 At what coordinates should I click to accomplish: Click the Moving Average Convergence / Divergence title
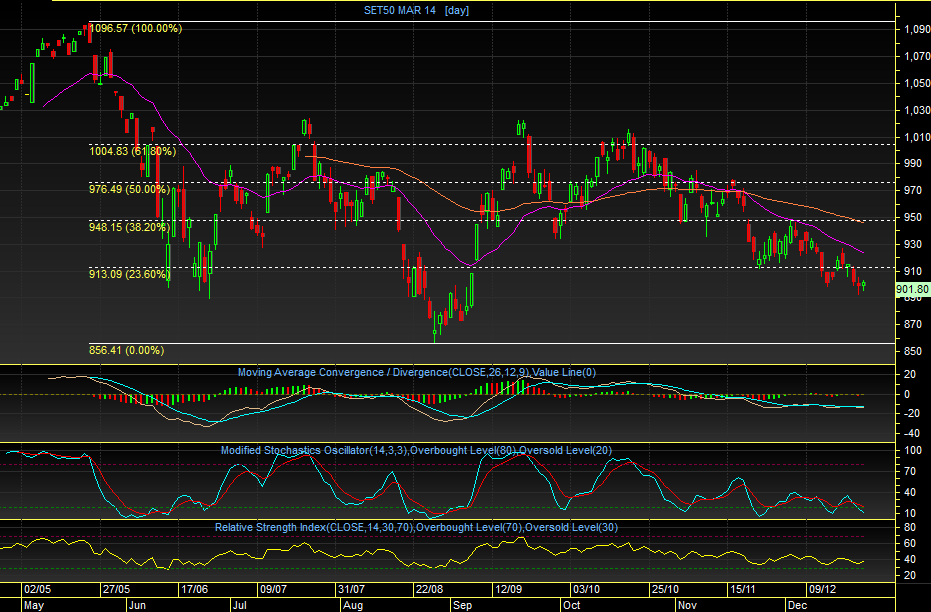[x=417, y=372]
